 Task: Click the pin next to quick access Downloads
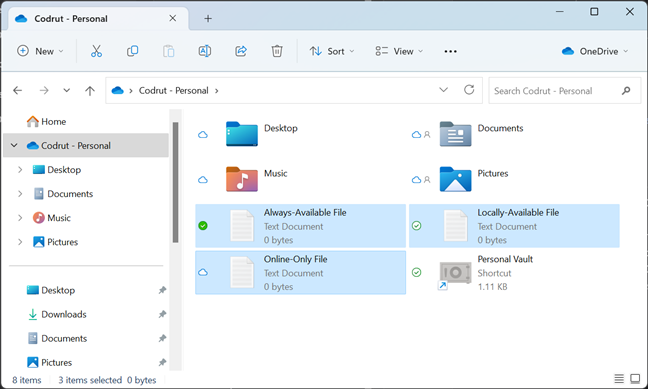[x=162, y=314]
